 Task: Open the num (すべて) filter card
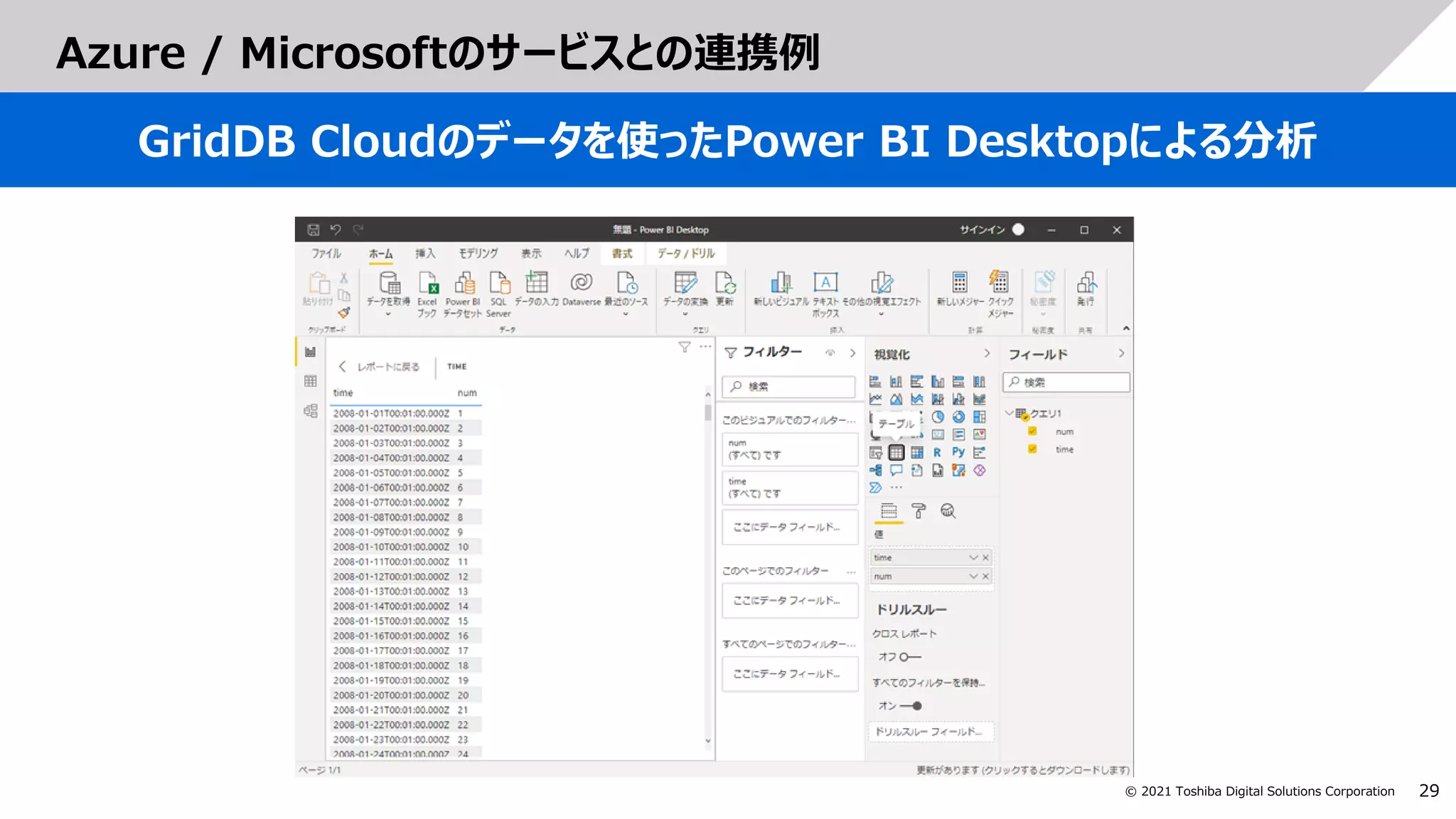click(790, 449)
